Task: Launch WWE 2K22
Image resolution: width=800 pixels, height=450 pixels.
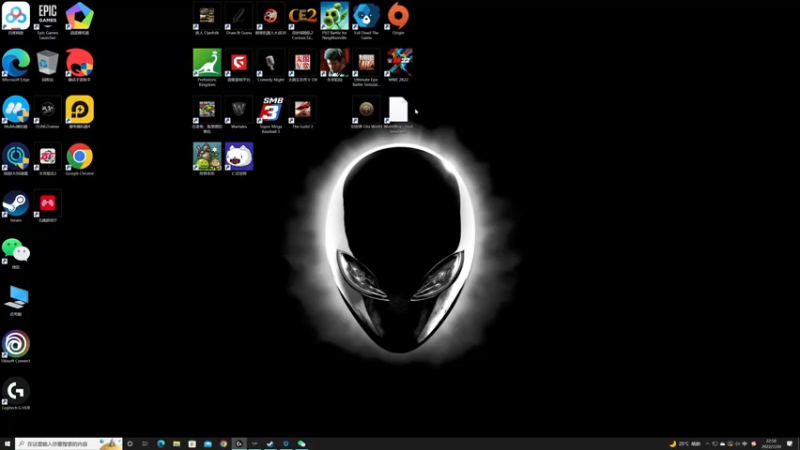Action: tap(398, 65)
